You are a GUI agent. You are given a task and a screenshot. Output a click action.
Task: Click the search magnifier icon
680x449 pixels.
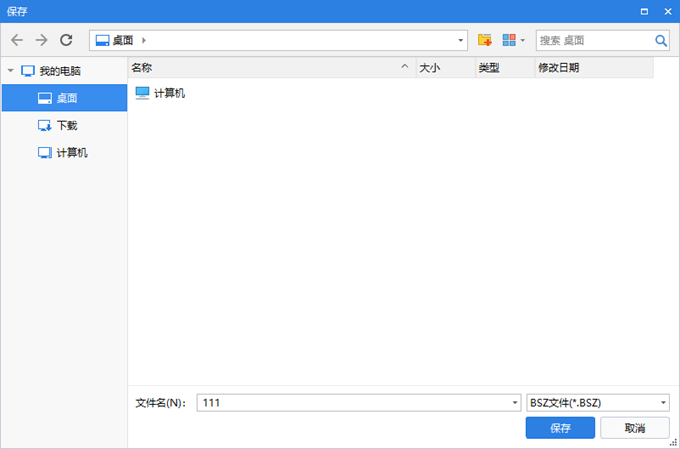(x=661, y=41)
